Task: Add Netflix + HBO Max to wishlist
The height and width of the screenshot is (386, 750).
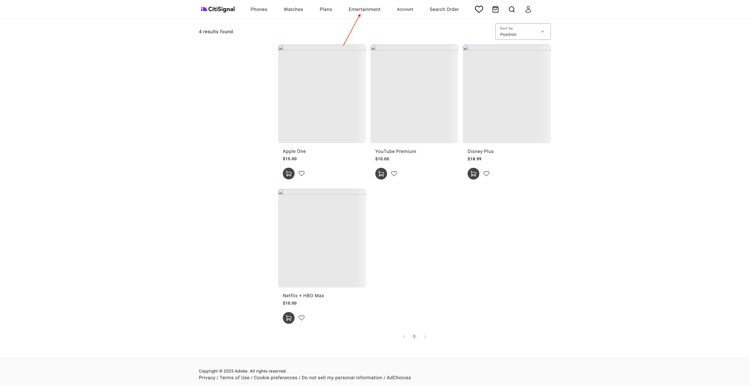Action: click(x=301, y=318)
